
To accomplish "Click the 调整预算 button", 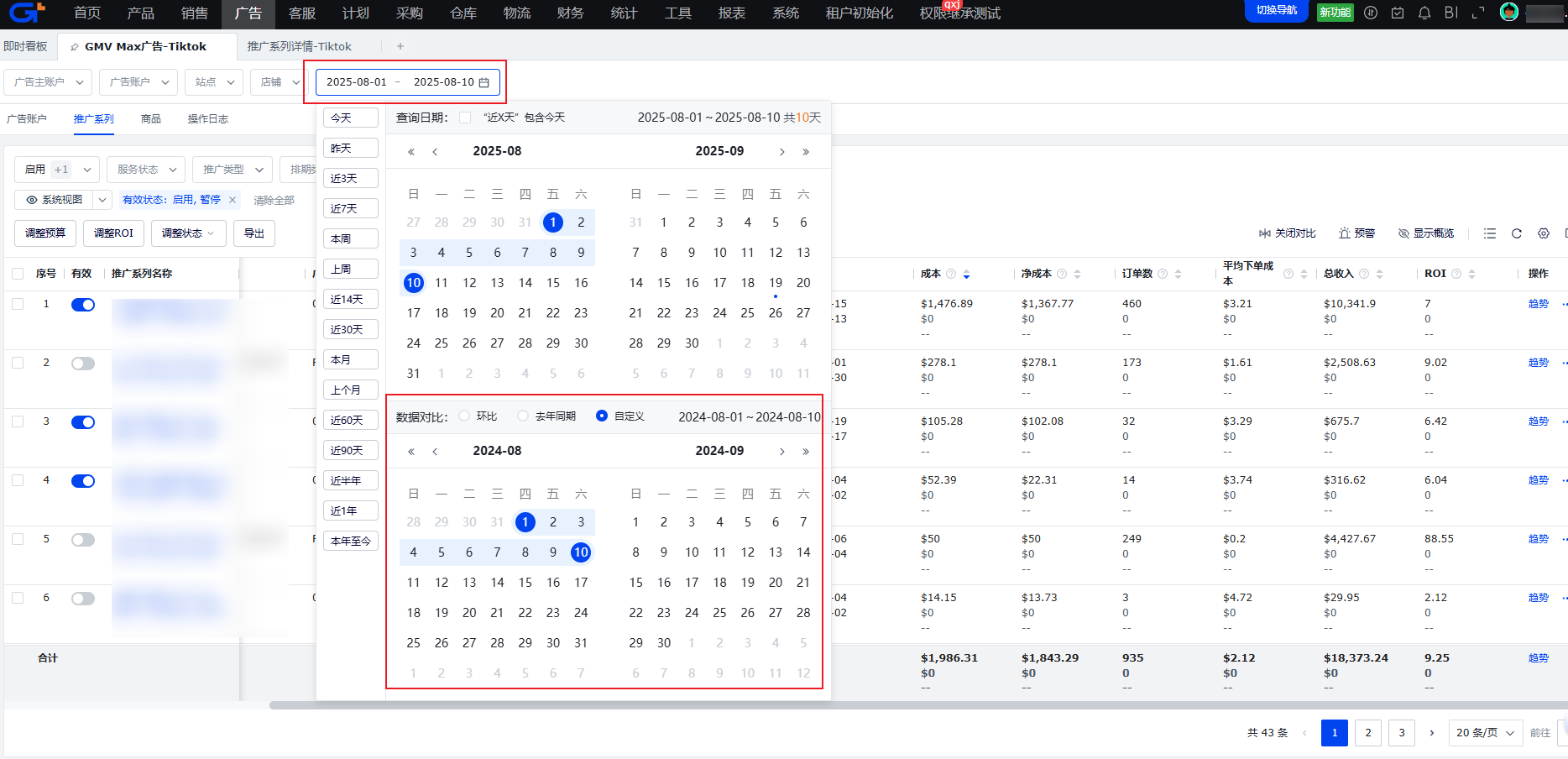I will coord(45,233).
